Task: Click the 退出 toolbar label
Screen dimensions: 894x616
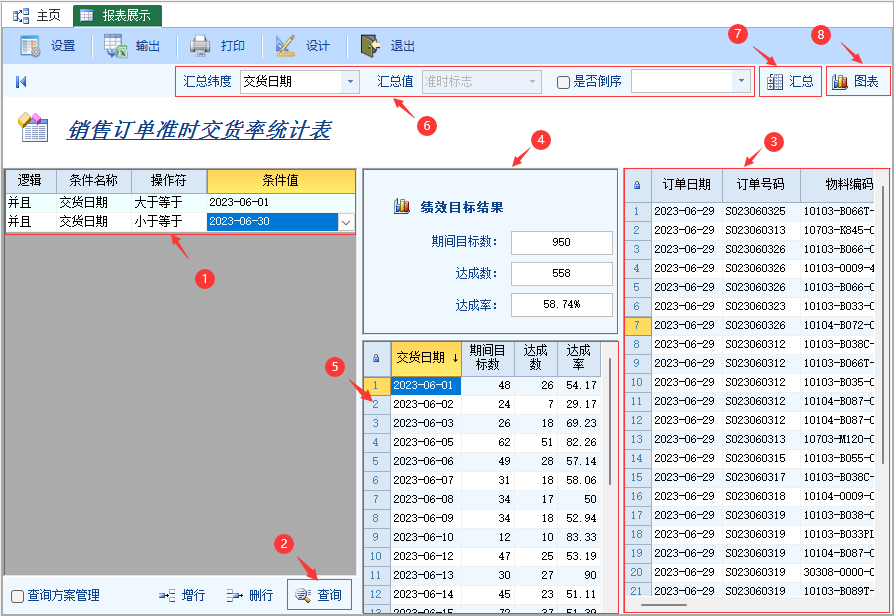Action: point(403,46)
